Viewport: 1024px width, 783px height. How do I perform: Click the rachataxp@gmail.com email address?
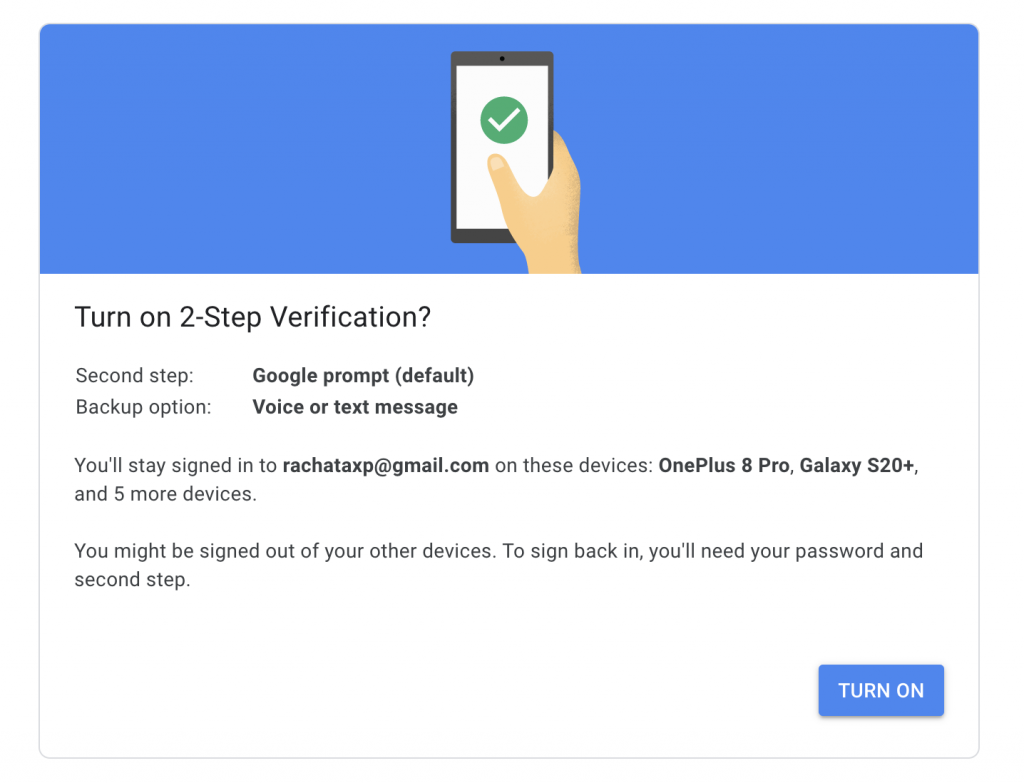[386, 466]
